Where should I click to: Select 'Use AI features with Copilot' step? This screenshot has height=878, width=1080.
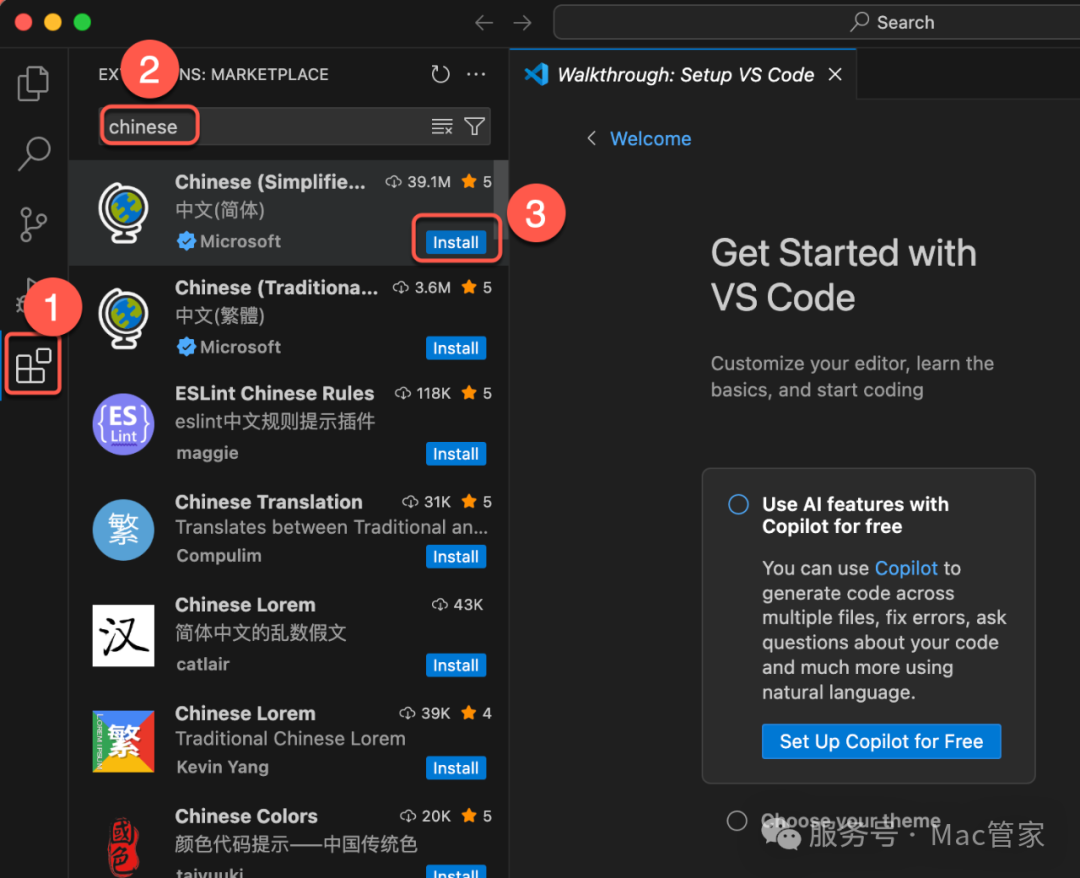coord(738,505)
